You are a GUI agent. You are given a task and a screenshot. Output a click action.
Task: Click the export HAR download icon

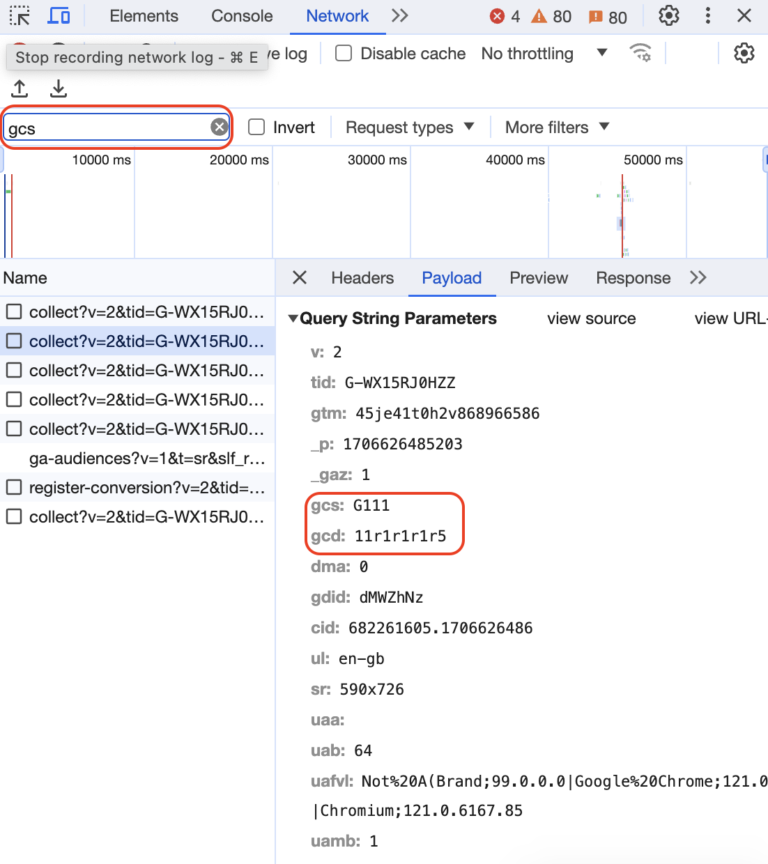tap(59, 90)
